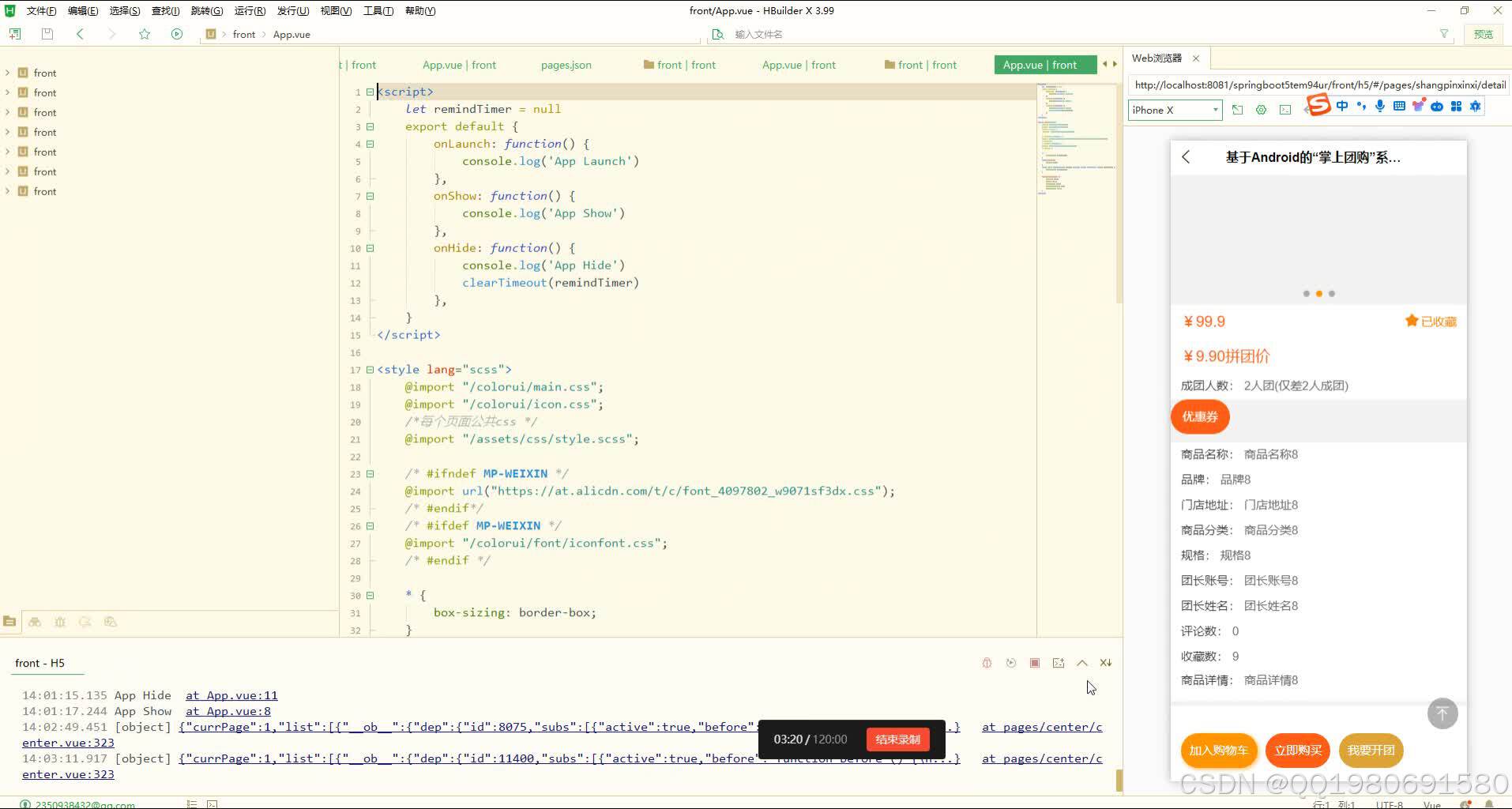Click the run play icon in the toolbar

(x=177, y=34)
